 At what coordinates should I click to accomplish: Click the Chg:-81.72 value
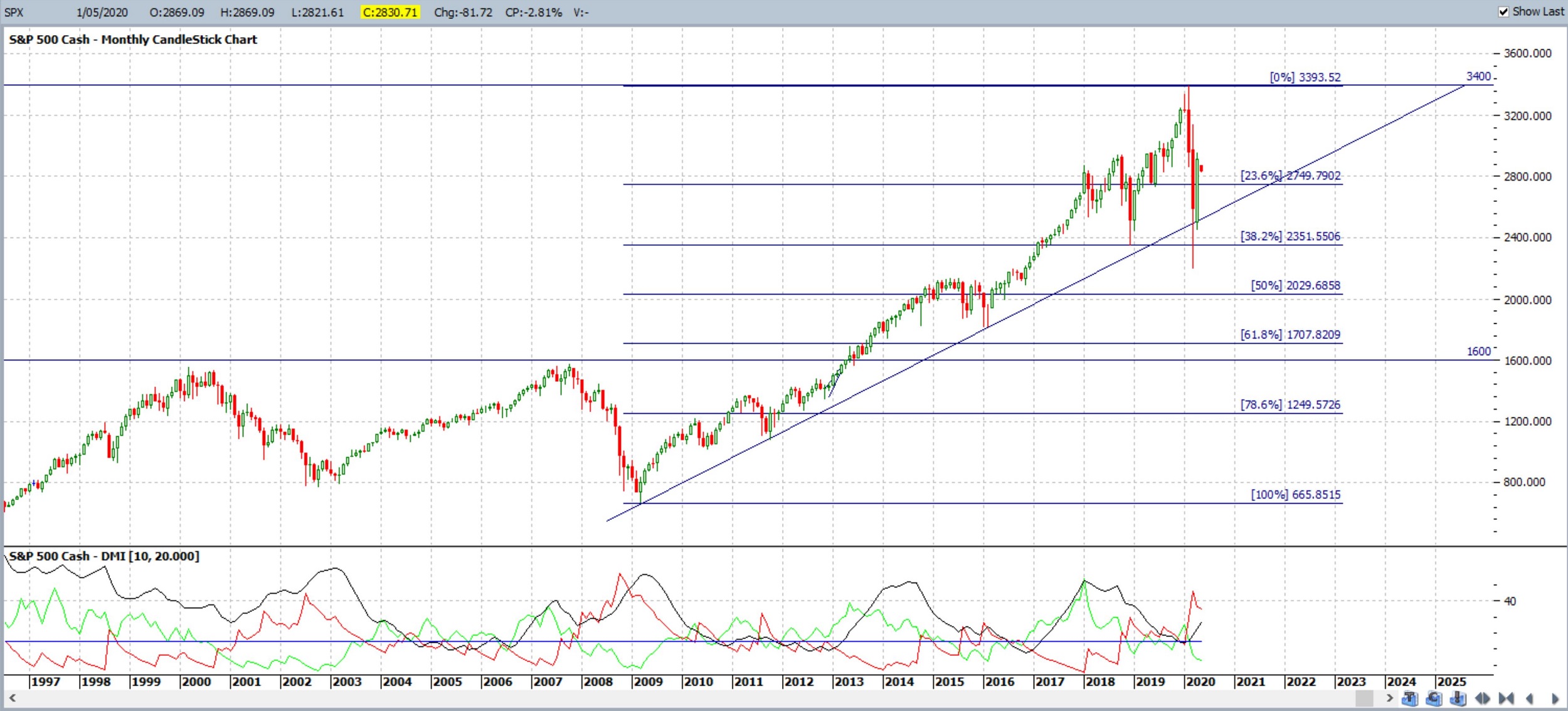[464, 13]
